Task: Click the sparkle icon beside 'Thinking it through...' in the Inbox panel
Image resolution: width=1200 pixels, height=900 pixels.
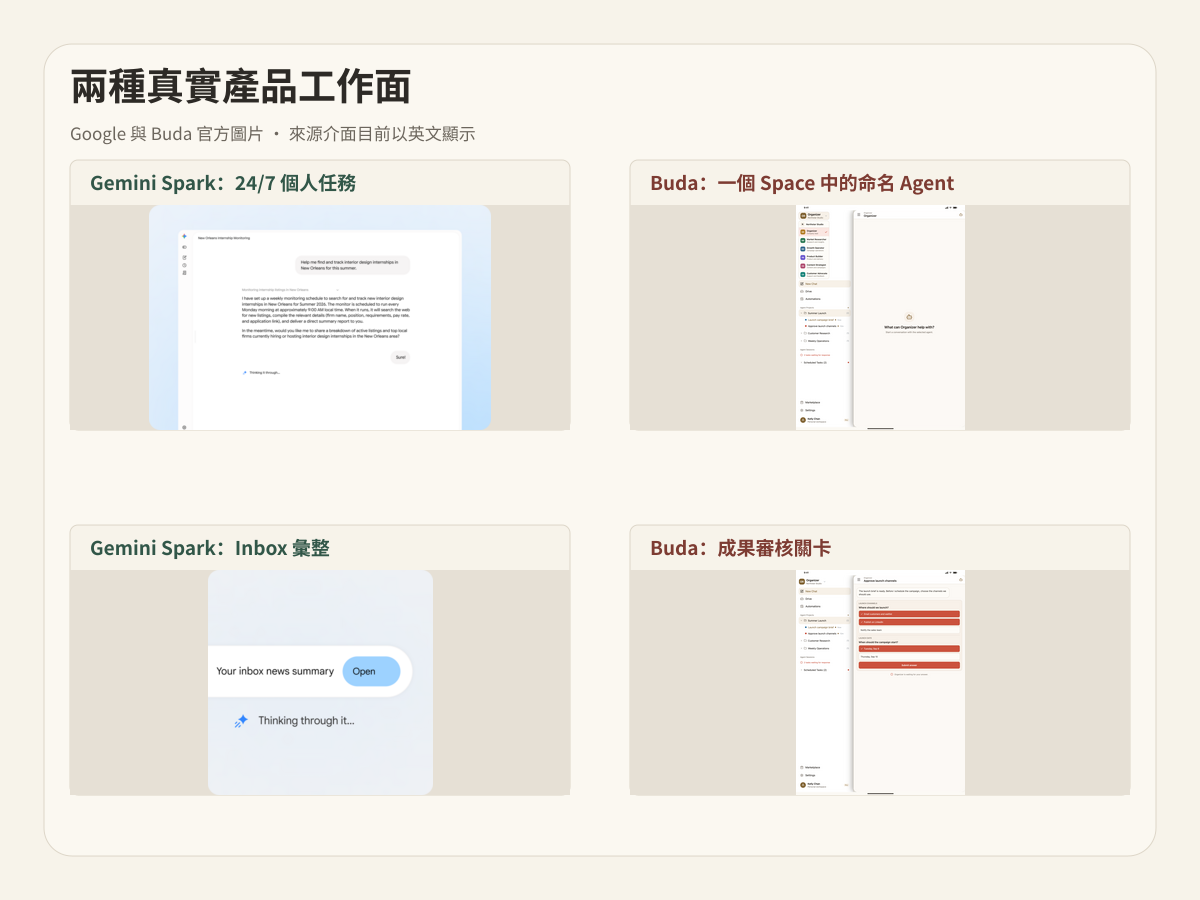Action: [241, 720]
